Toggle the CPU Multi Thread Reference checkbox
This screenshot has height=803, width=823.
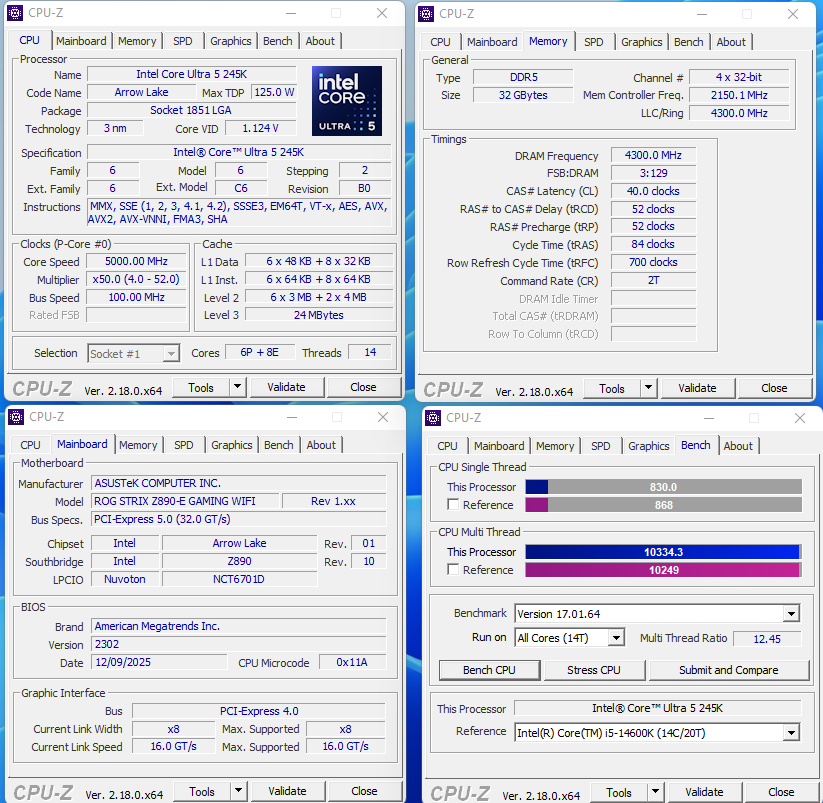pos(454,570)
